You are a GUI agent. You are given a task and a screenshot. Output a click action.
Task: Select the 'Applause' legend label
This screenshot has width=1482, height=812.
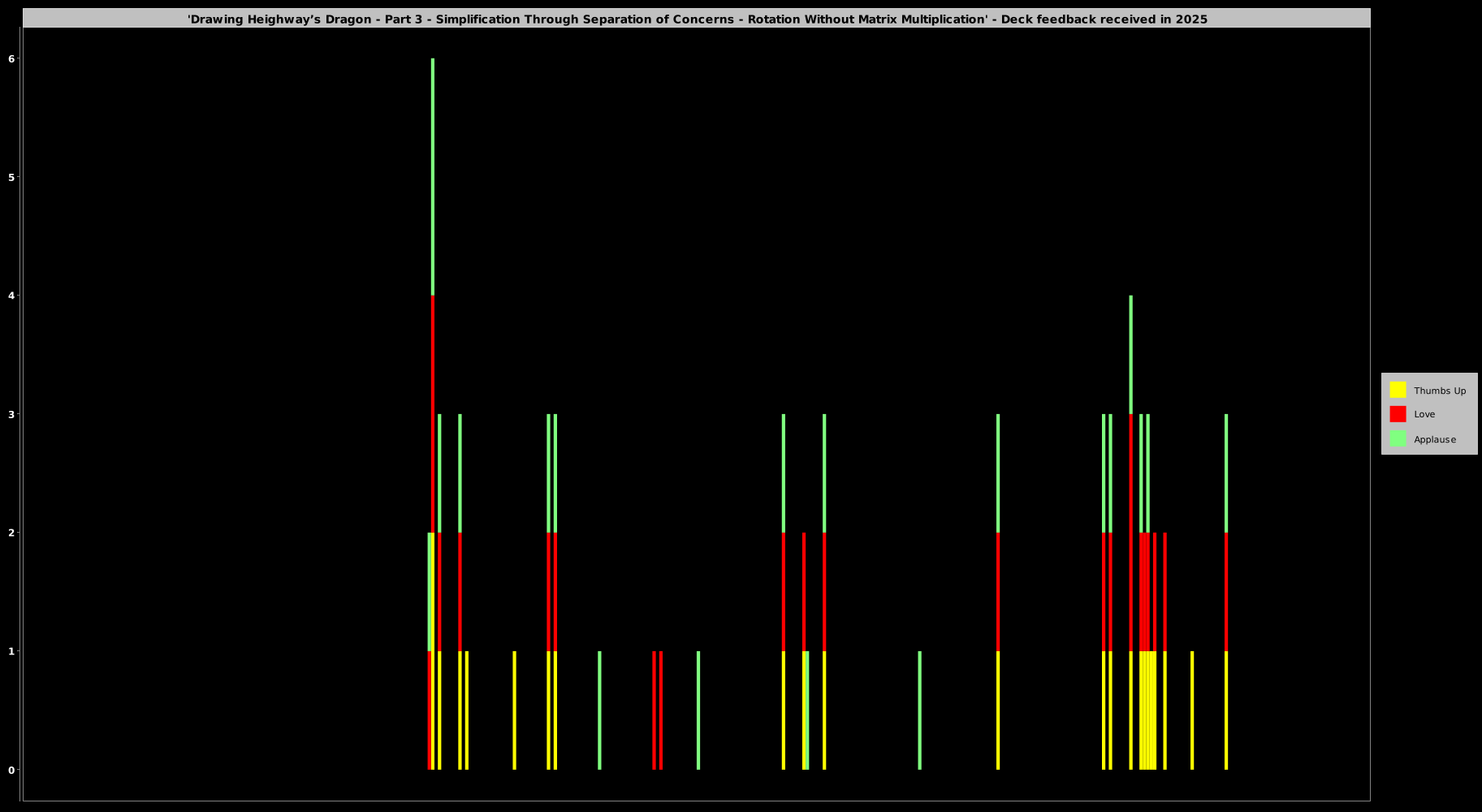tap(1434, 439)
